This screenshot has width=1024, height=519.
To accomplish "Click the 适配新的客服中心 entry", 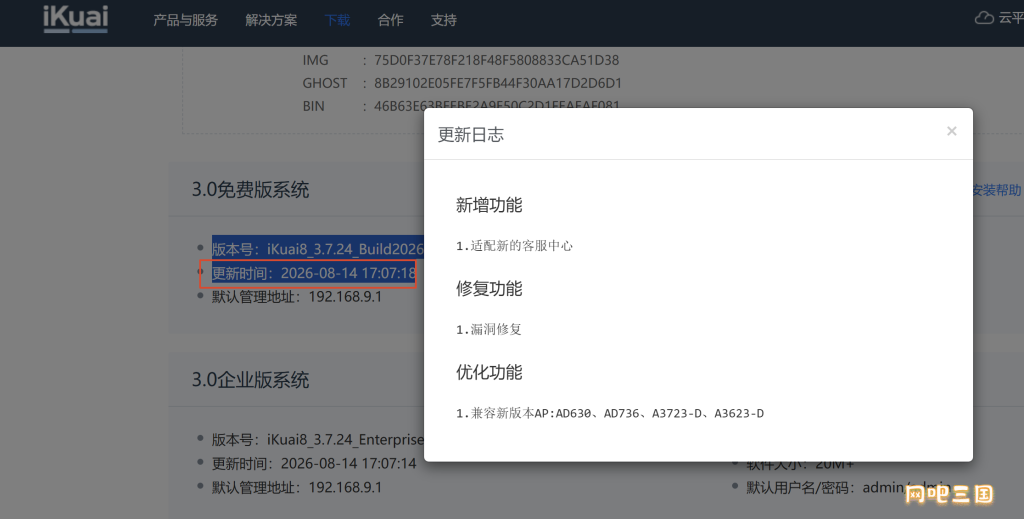I will [x=514, y=246].
